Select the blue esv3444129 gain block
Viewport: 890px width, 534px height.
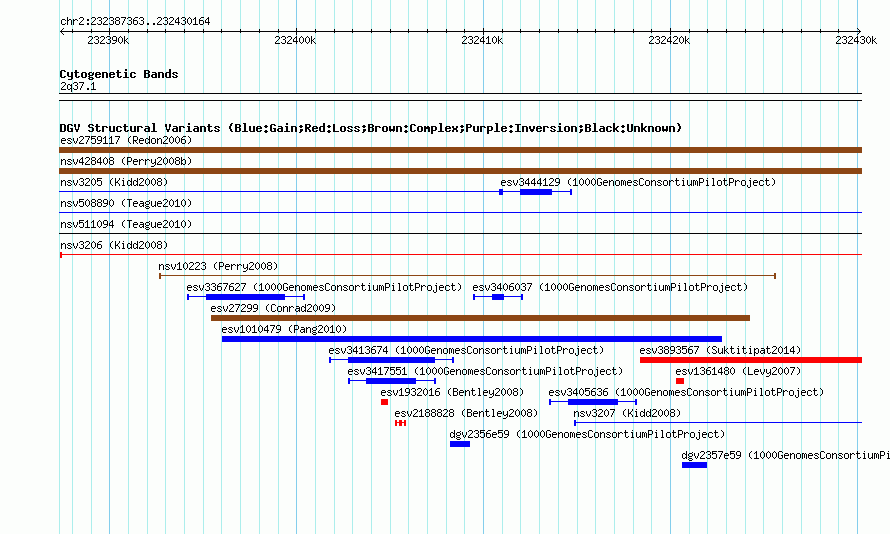coord(536,192)
